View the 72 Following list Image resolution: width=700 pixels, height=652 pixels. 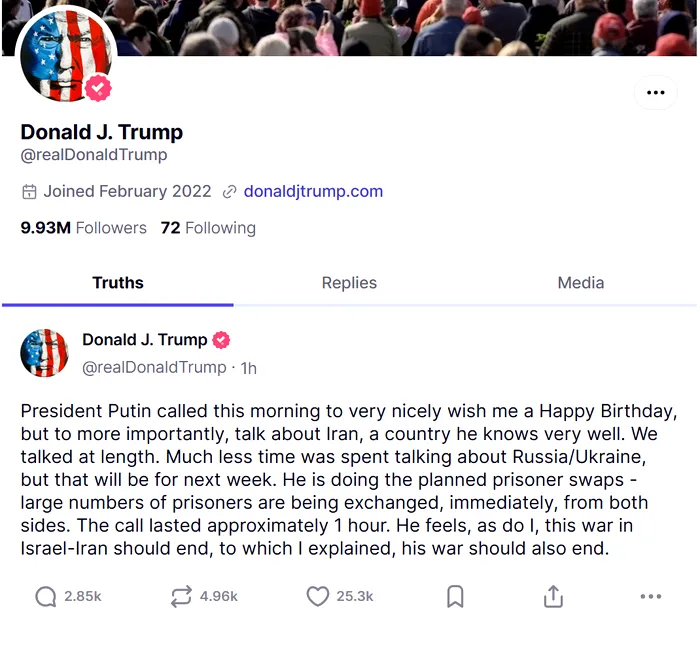tap(208, 228)
